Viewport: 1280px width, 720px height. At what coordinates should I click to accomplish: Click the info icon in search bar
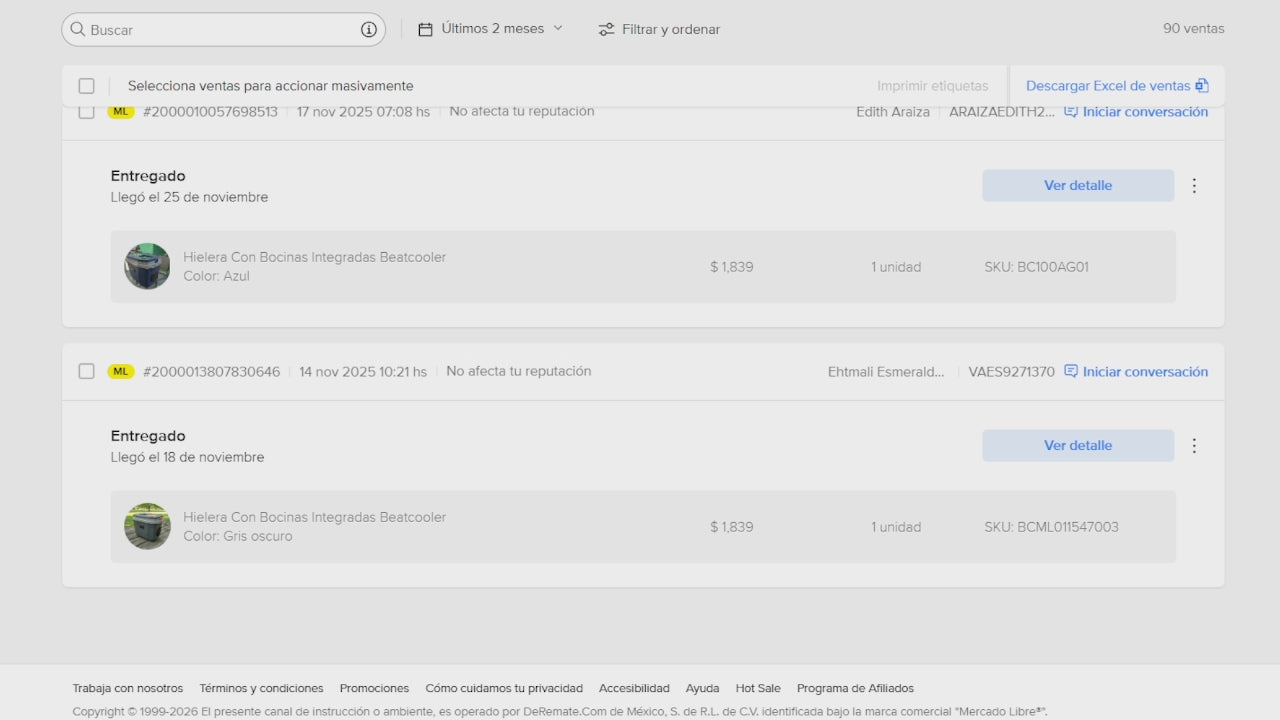(x=369, y=30)
